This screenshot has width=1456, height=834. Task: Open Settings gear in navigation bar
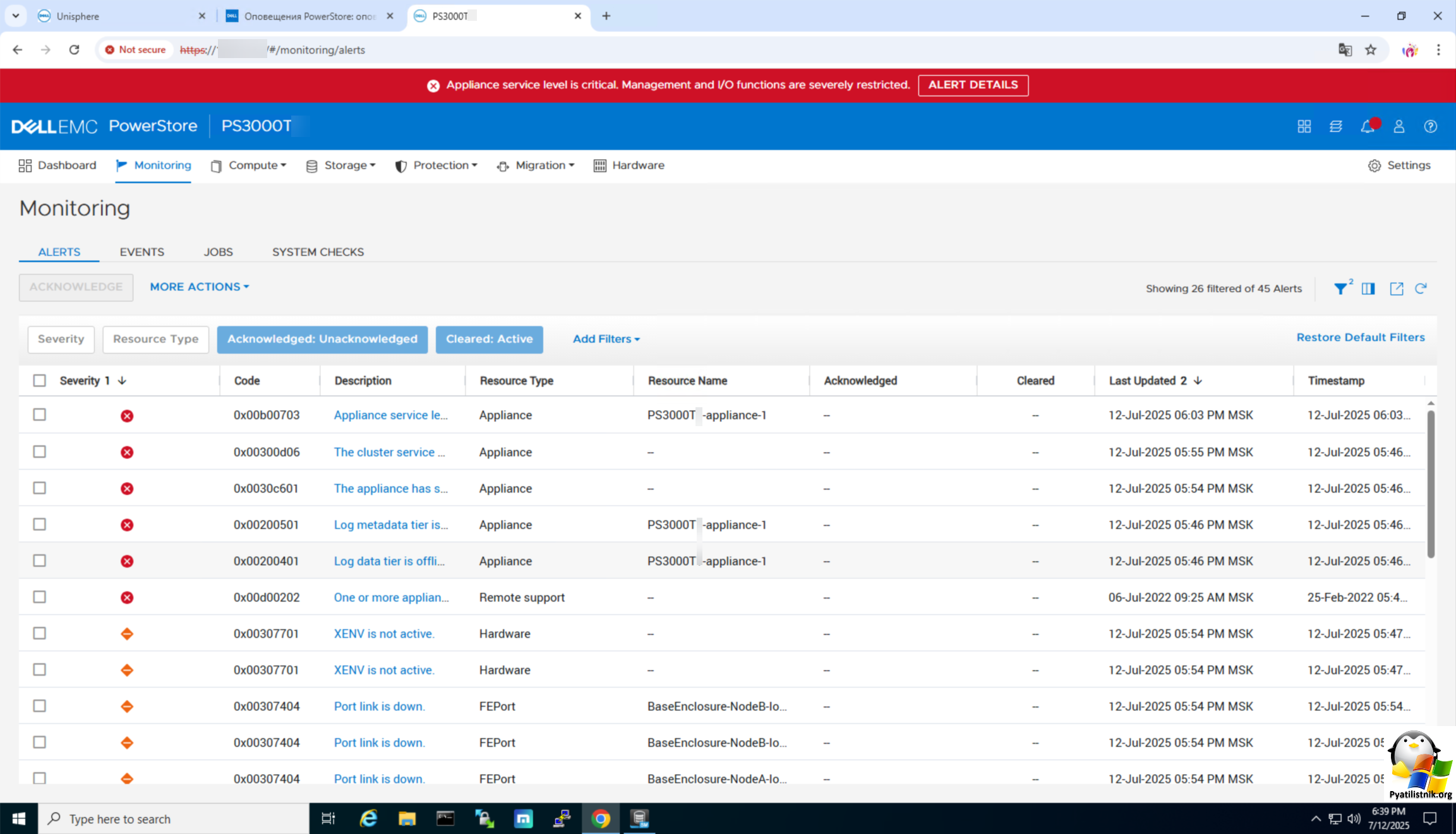1399,165
